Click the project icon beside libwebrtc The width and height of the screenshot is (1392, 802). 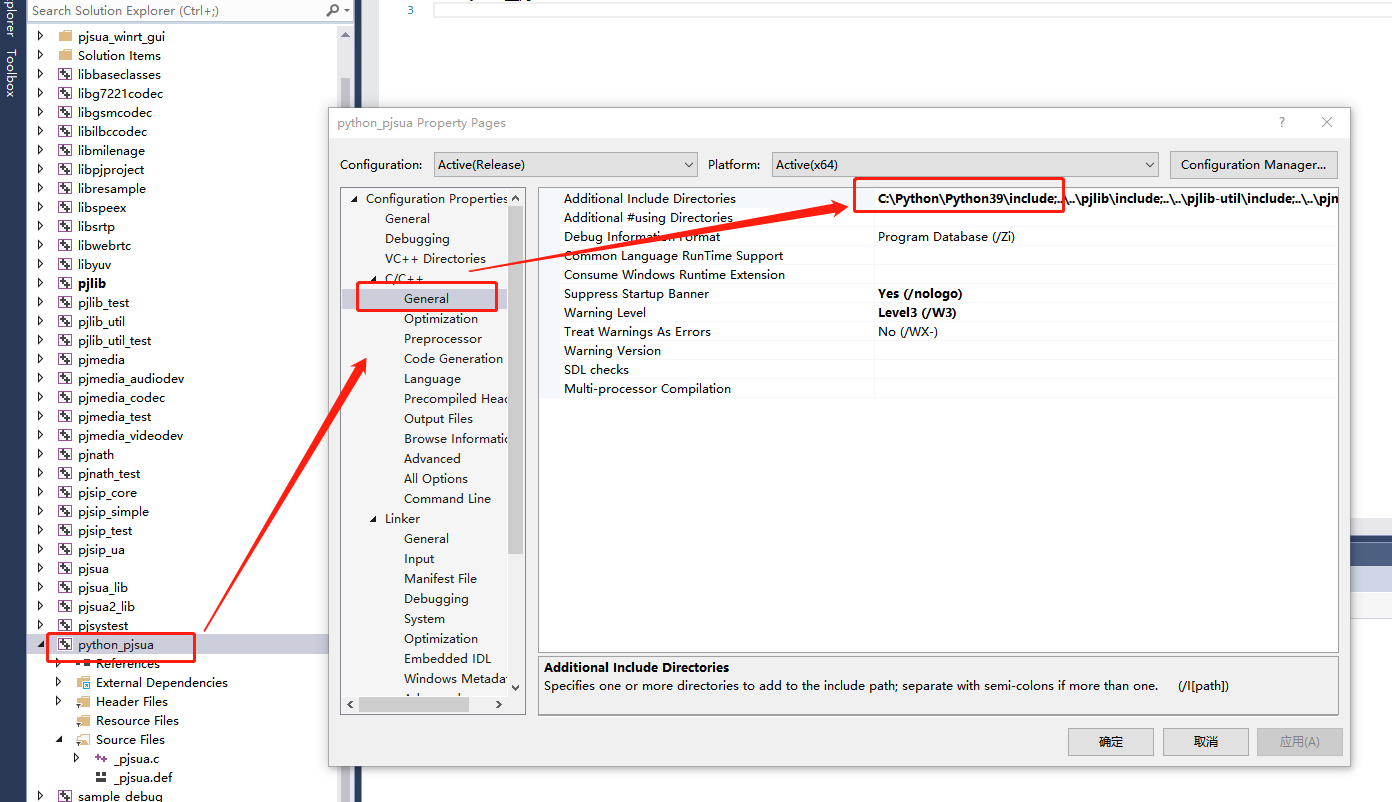65,245
